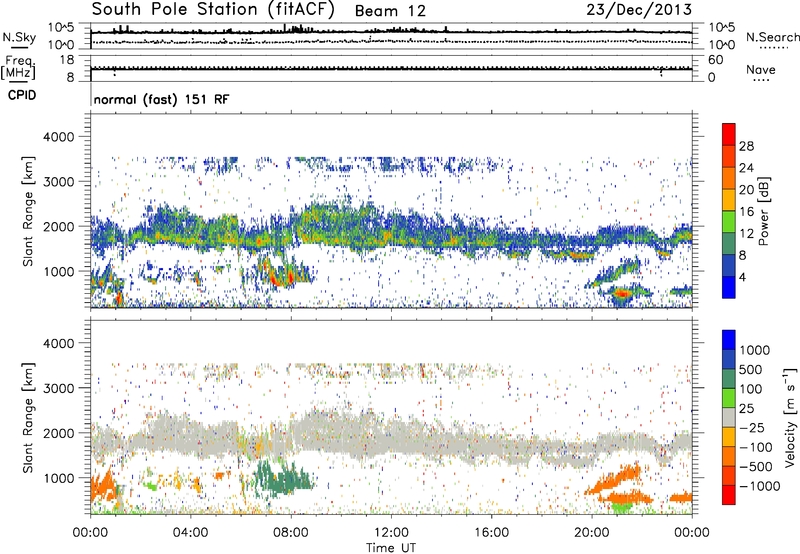This screenshot has width=800, height=554.
Task: Click the 'South Pole Station (fitACF)' title
Action: point(213,10)
